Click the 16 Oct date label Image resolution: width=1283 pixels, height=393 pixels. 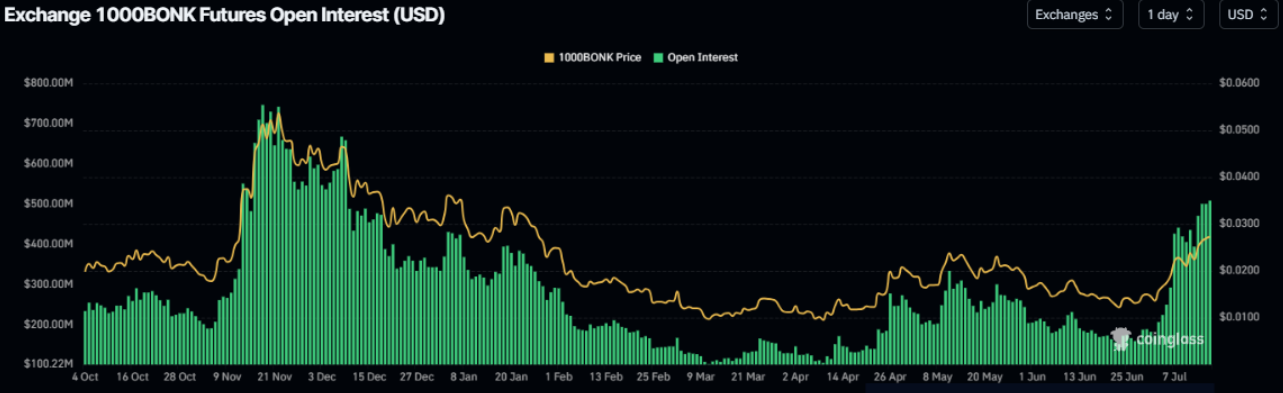pos(132,378)
